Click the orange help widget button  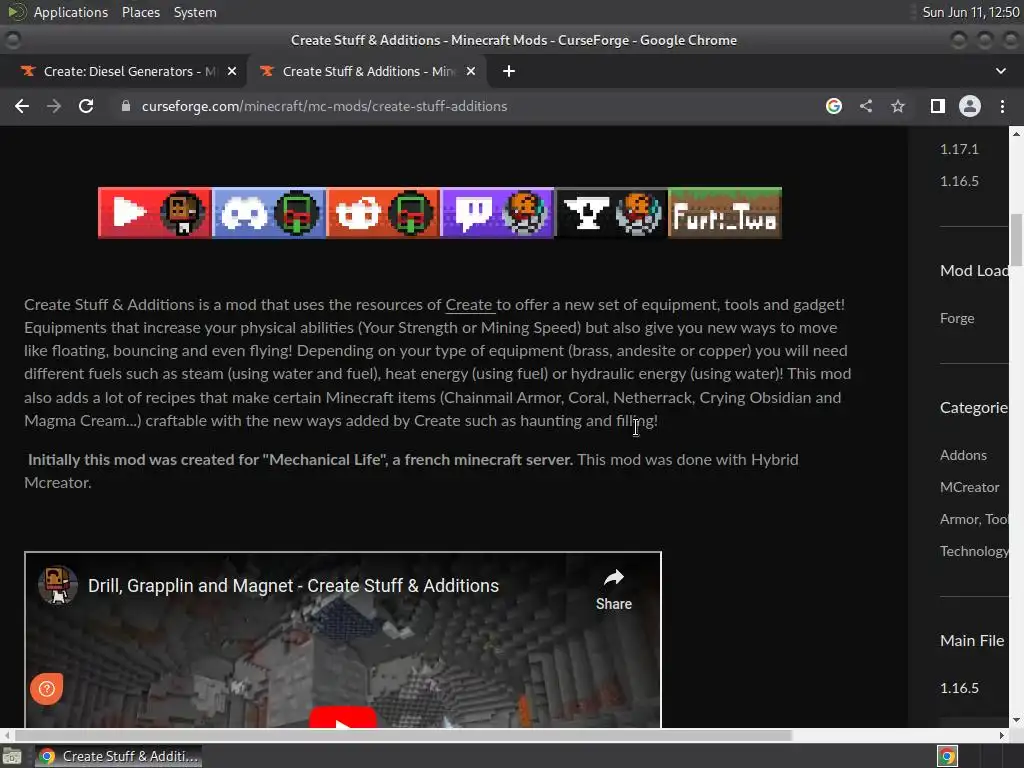click(x=46, y=688)
